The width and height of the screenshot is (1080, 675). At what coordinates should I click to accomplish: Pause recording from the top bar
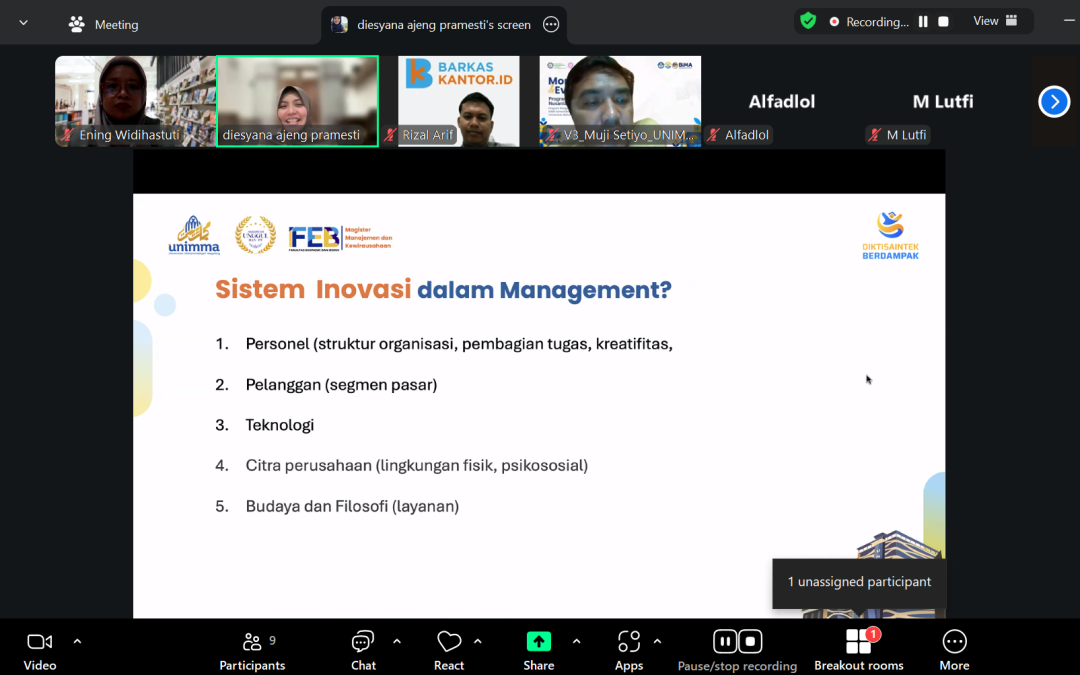point(923,21)
